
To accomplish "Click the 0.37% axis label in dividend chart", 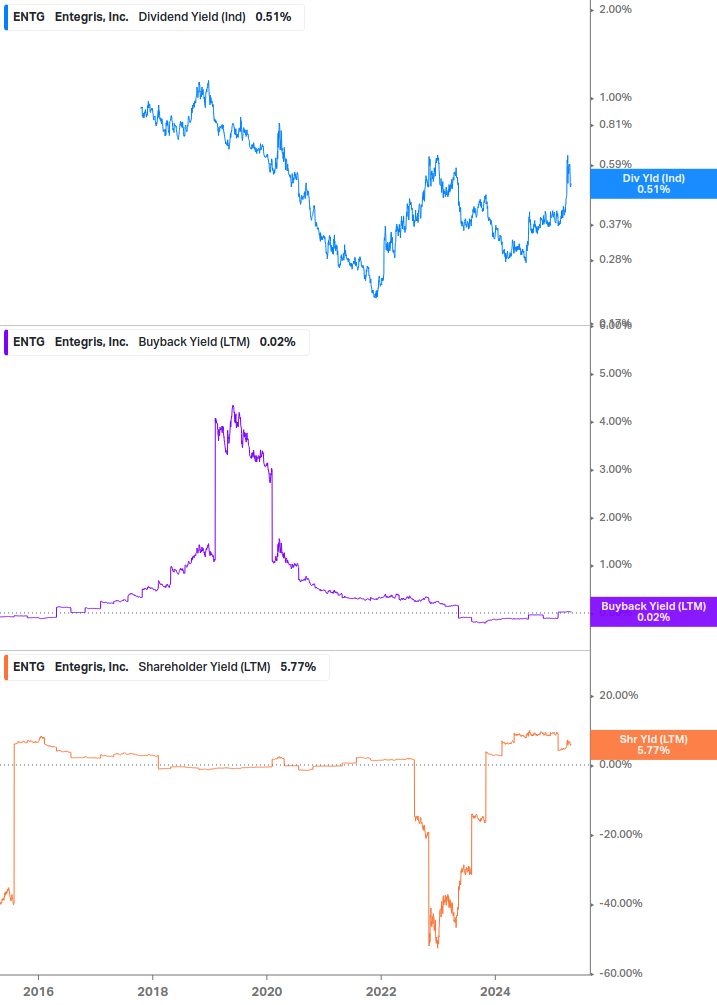I will point(615,224).
